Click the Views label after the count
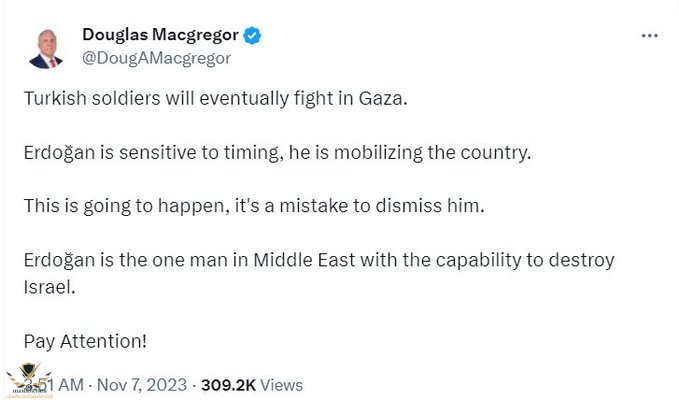The image size is (679, 400). click(x=281, y=385)
